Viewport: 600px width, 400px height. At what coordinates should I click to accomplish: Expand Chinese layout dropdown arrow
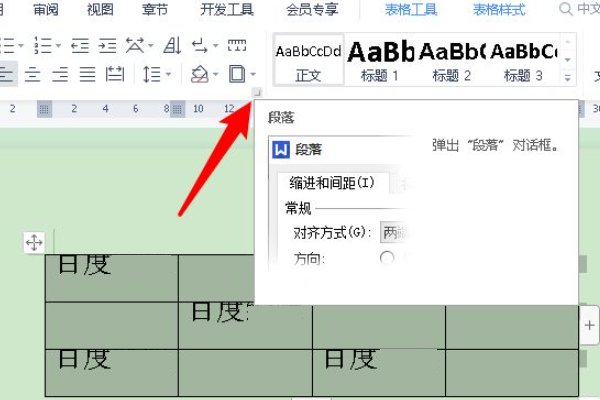[x=151, y=46]
